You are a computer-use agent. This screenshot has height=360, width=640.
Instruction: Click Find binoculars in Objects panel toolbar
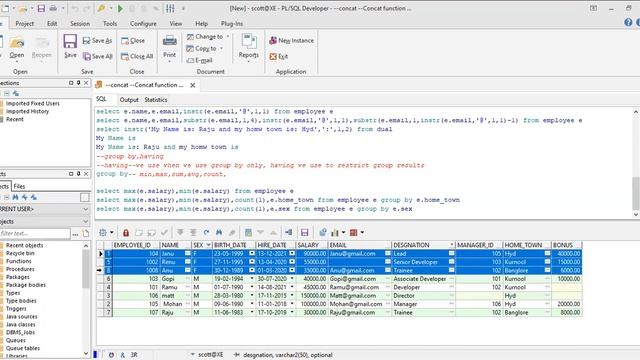16,198
